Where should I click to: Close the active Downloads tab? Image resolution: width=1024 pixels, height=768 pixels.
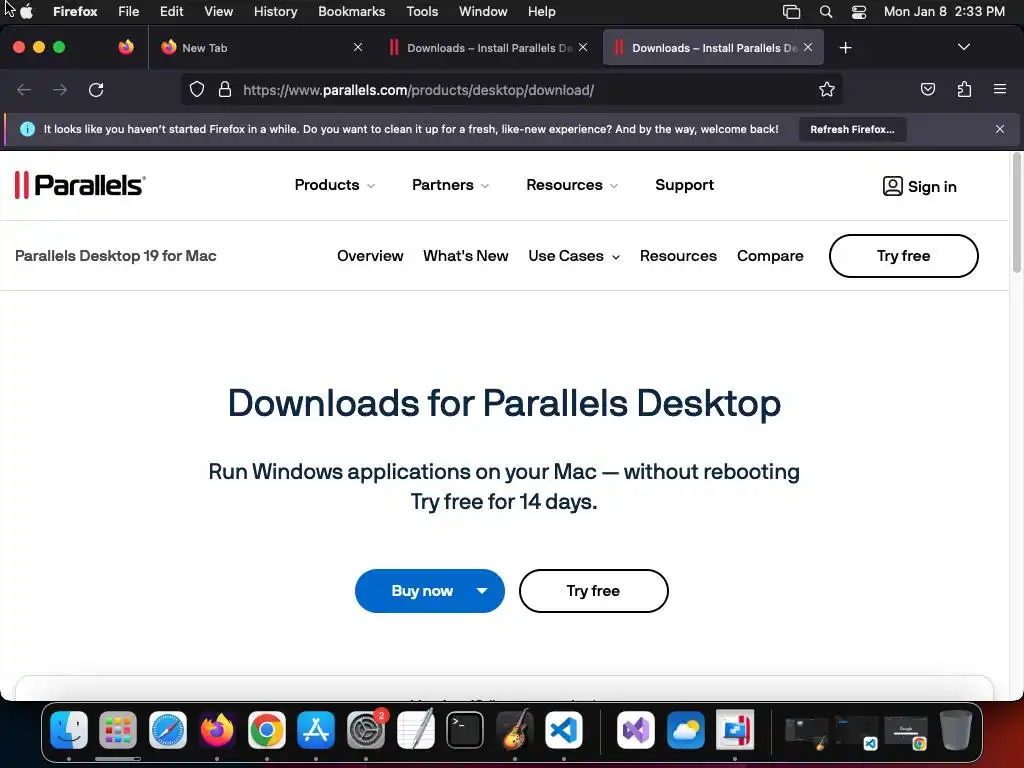[x=808, y=47]
